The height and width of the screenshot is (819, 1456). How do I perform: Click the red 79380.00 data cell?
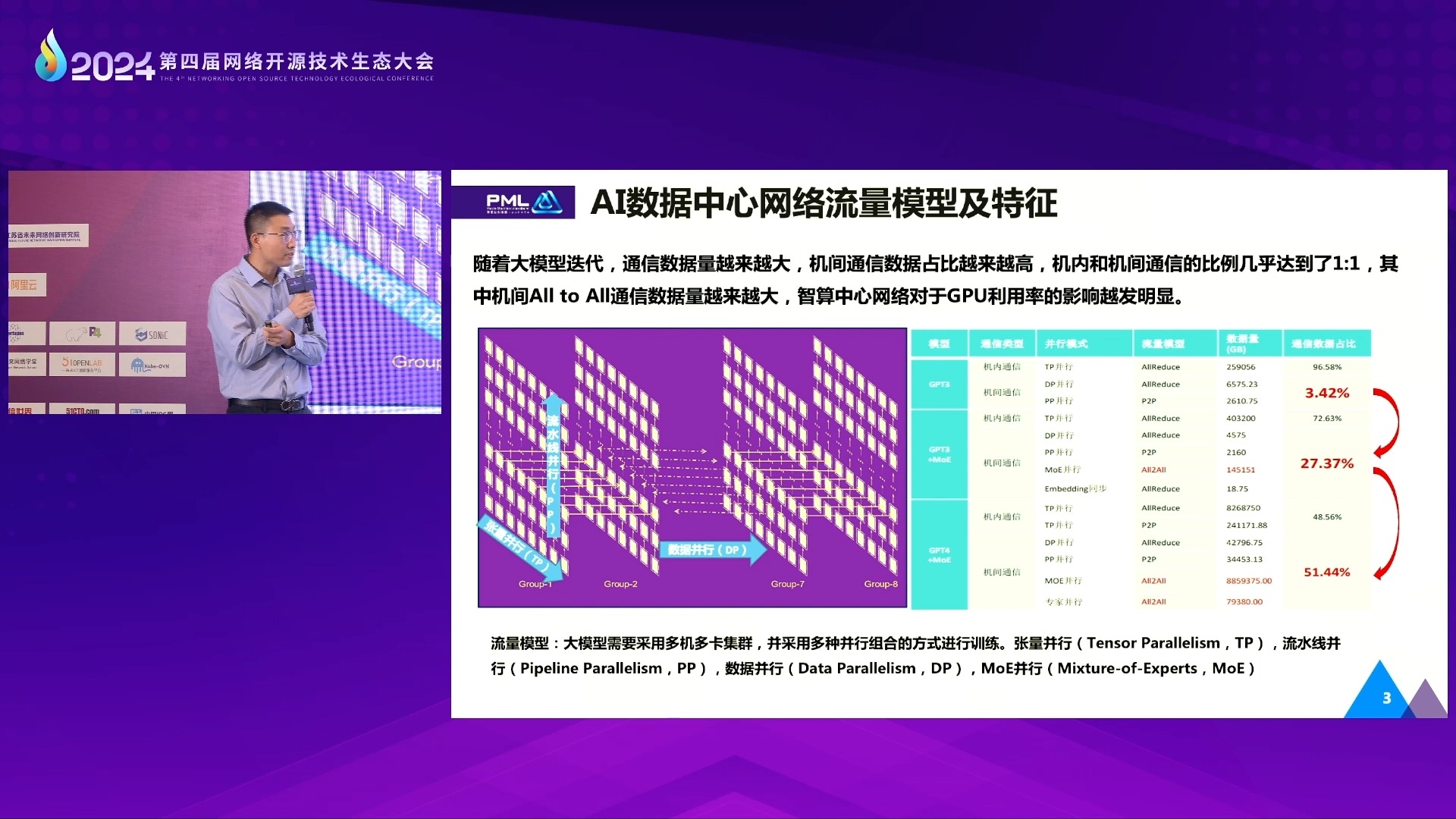1244,602
